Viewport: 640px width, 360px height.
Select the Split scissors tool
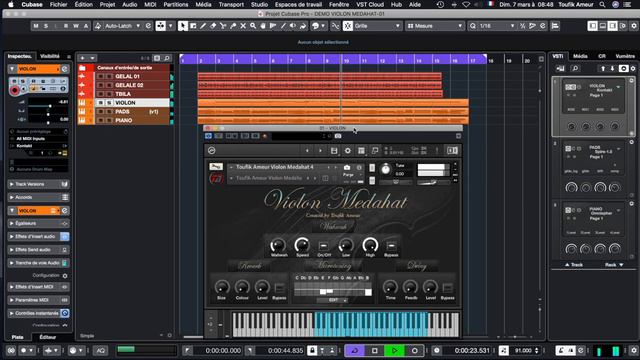coord(223,26)
